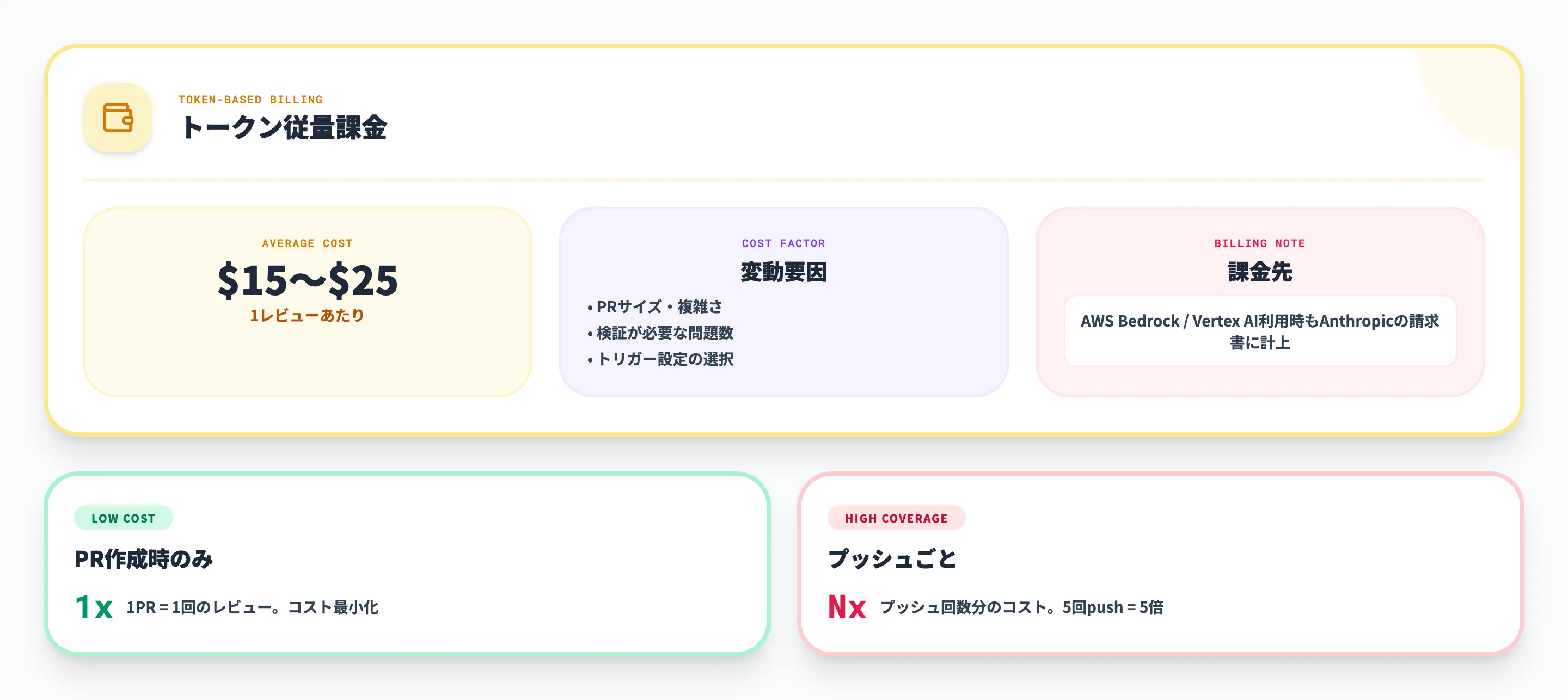Select the AVERAGE COST card
The image size is (1568, 700).
(308, 302)
